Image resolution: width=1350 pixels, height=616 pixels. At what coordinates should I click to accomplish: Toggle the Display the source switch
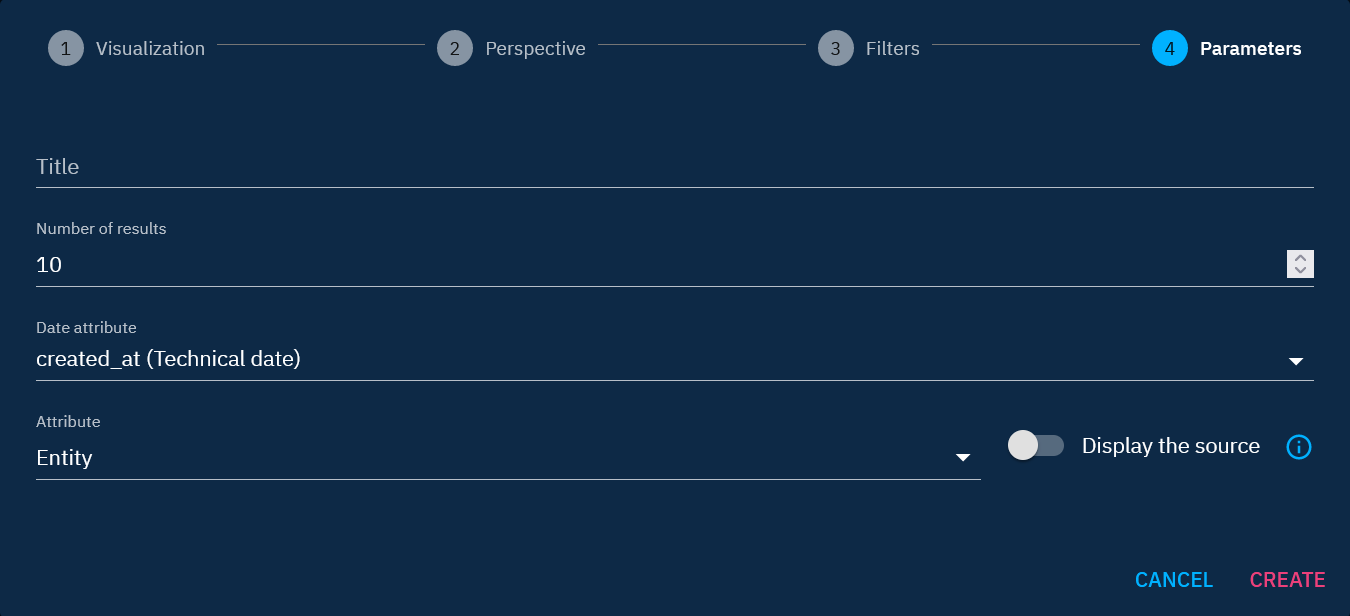pos(1035,446)
